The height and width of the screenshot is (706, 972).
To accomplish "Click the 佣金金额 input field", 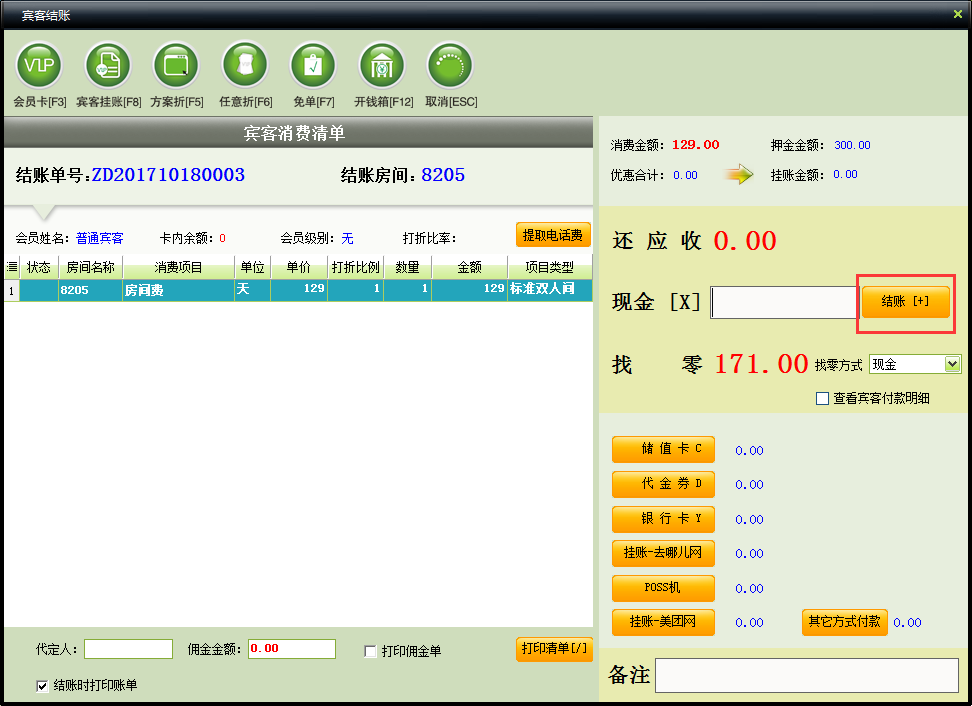I will tap(292, 649).
